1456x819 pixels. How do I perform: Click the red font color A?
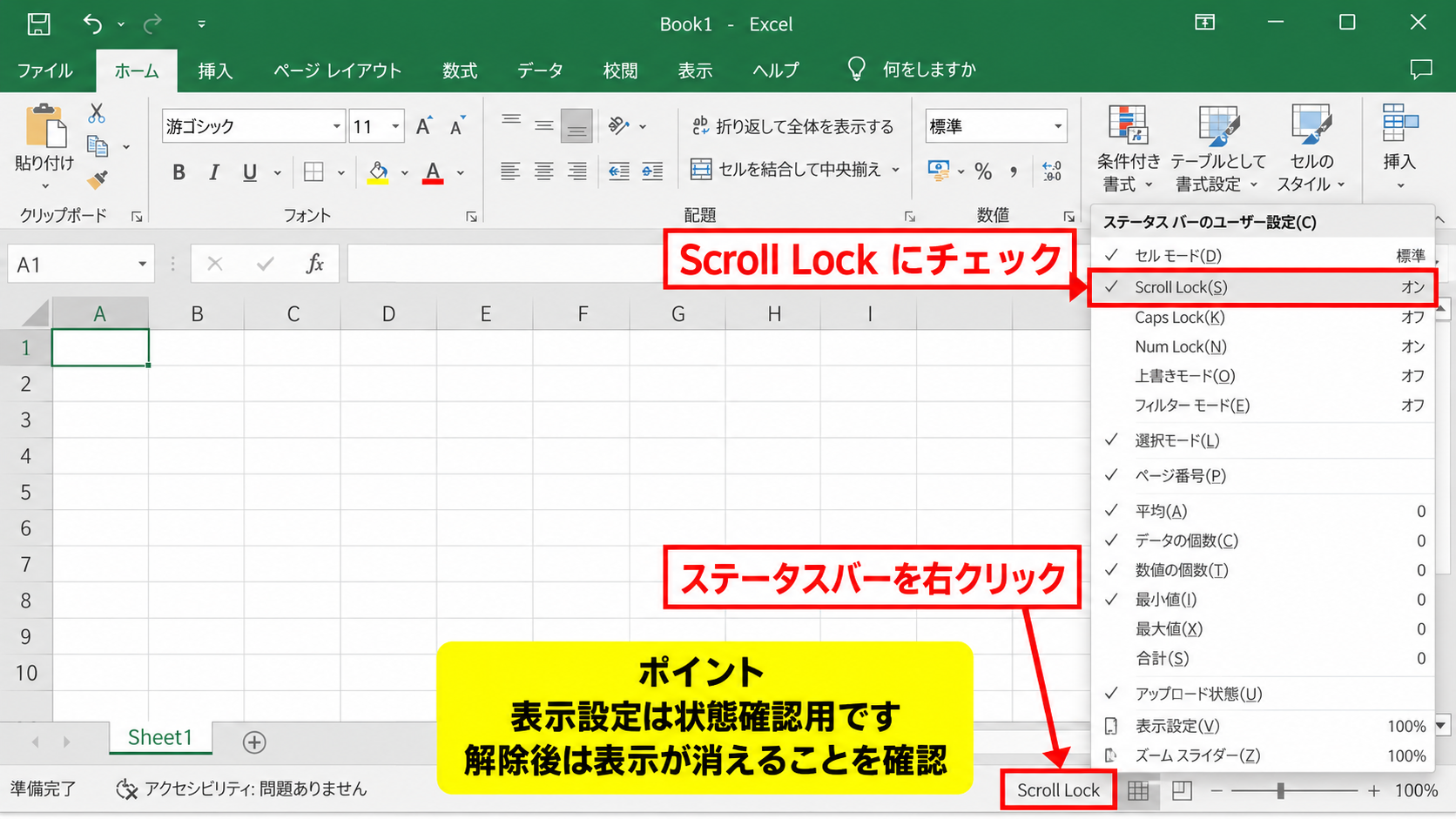(433, 172)
